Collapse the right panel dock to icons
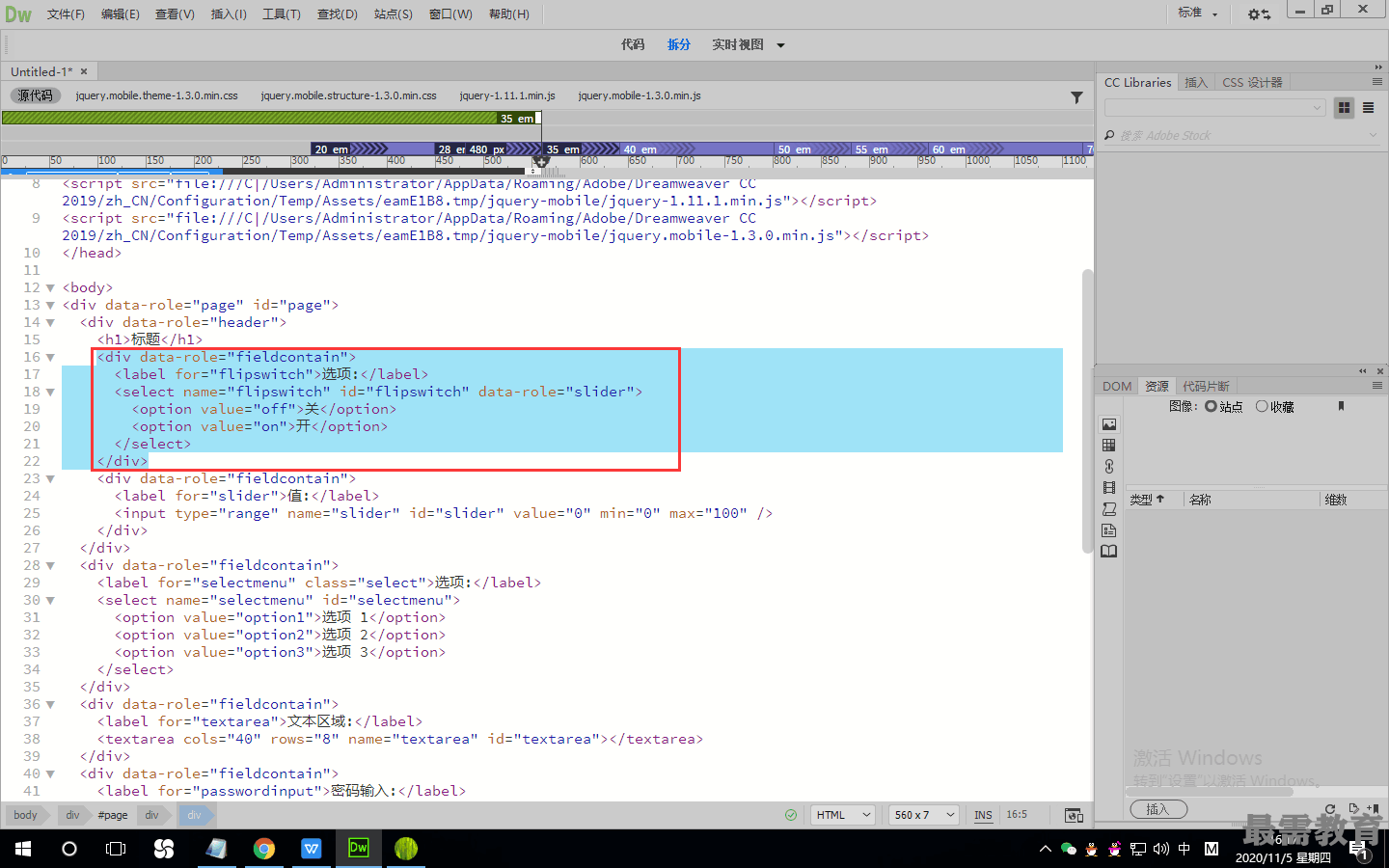1389x868 pixels. point(1378,68)
